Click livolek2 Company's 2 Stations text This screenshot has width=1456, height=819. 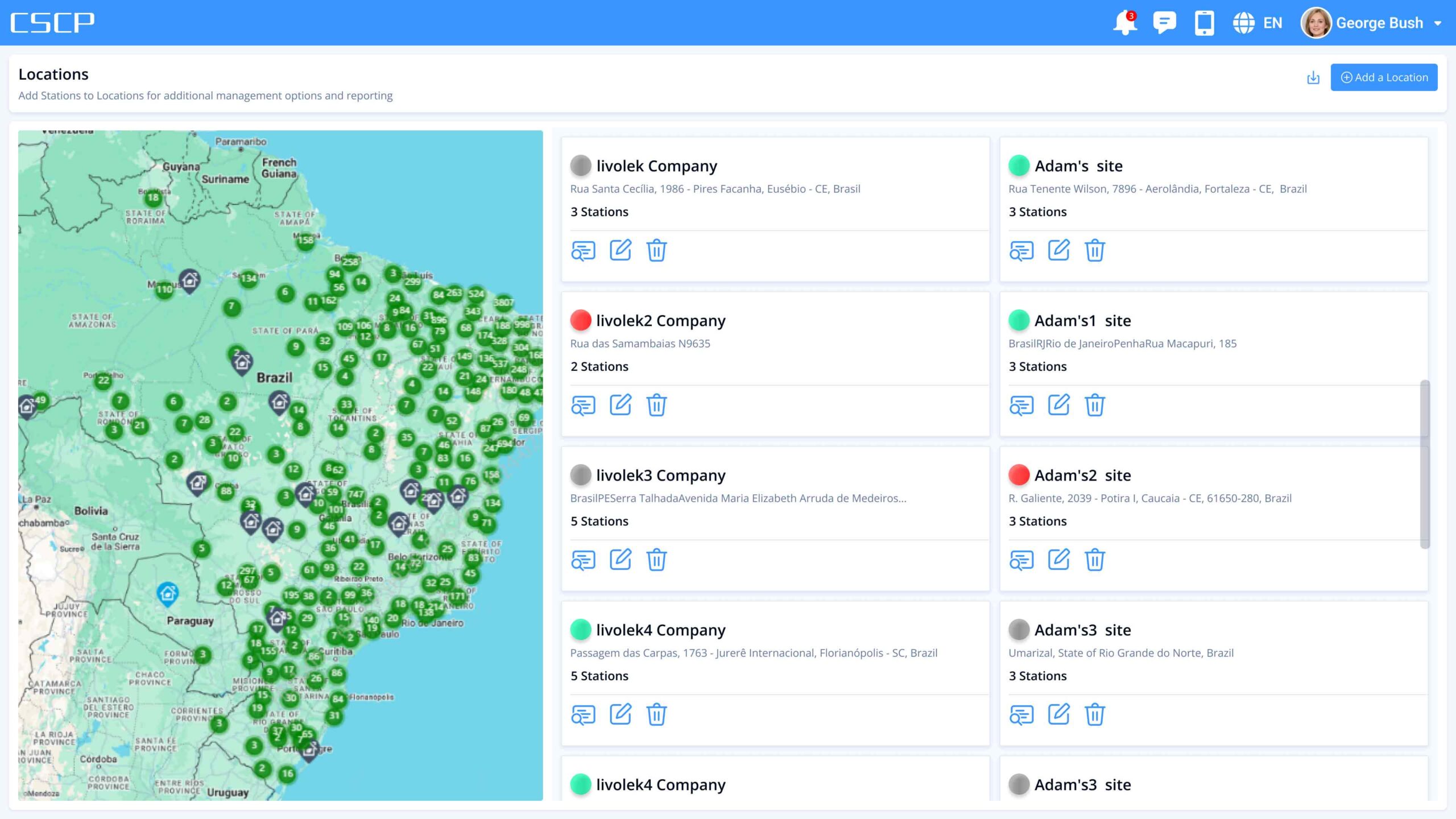[599, 366]
